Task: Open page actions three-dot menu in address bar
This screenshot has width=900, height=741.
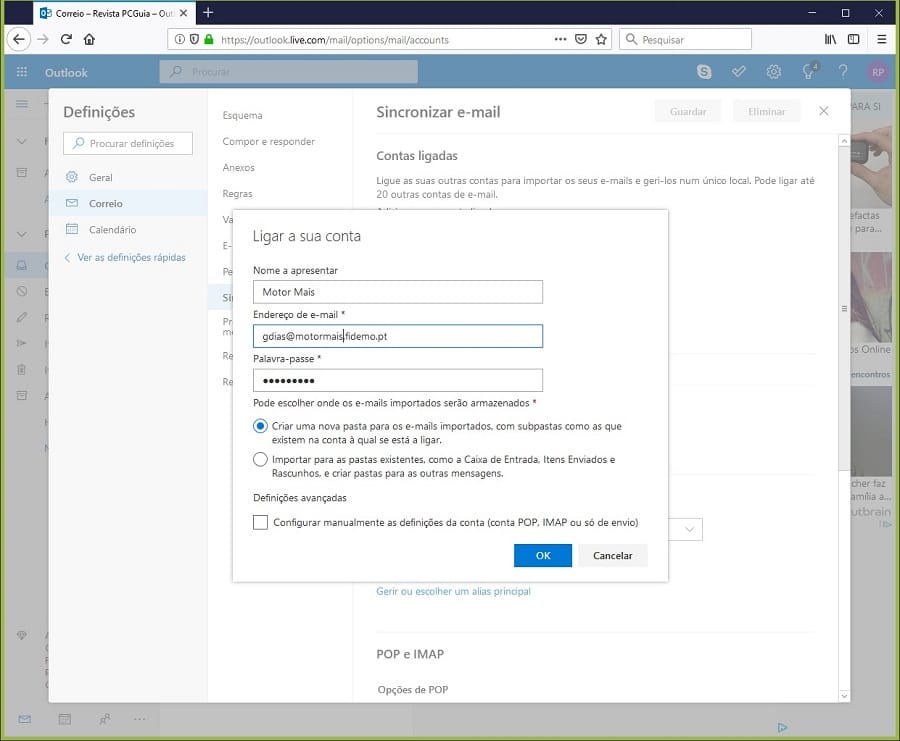Action: click(560, 40)
